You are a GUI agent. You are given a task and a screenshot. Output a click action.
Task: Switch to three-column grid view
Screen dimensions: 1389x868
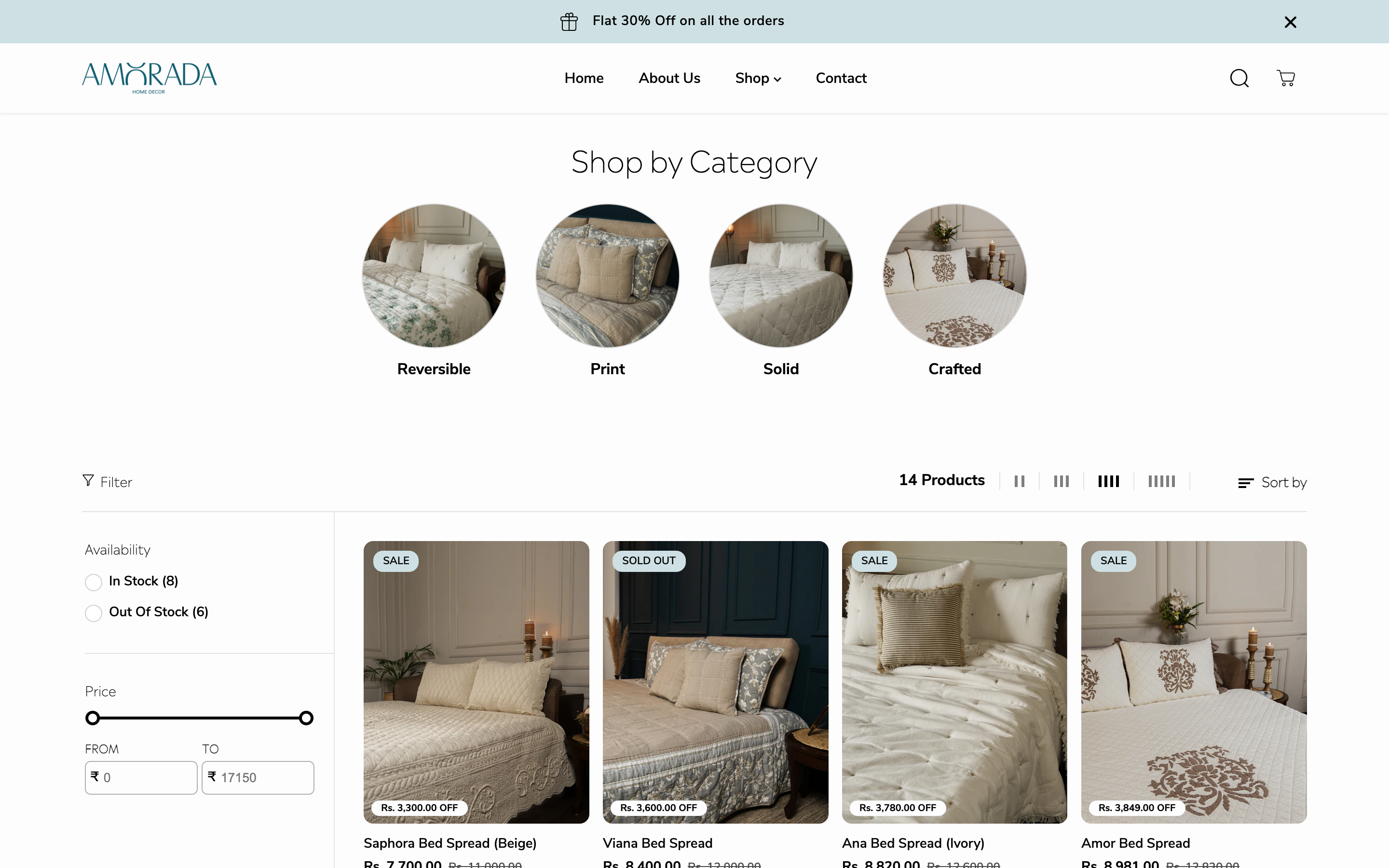(x=1061, y=481)
